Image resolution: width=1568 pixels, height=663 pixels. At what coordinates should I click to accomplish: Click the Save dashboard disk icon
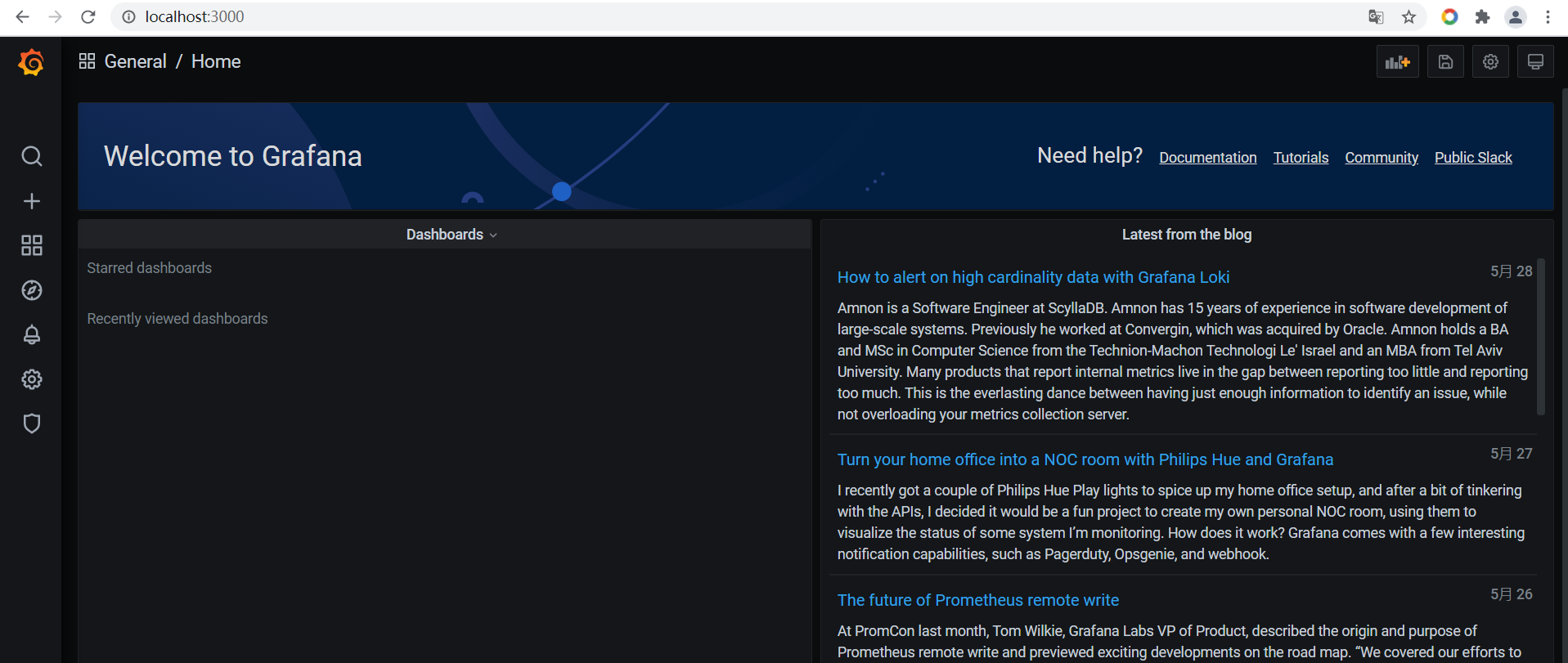click(x=1445, y=62)
